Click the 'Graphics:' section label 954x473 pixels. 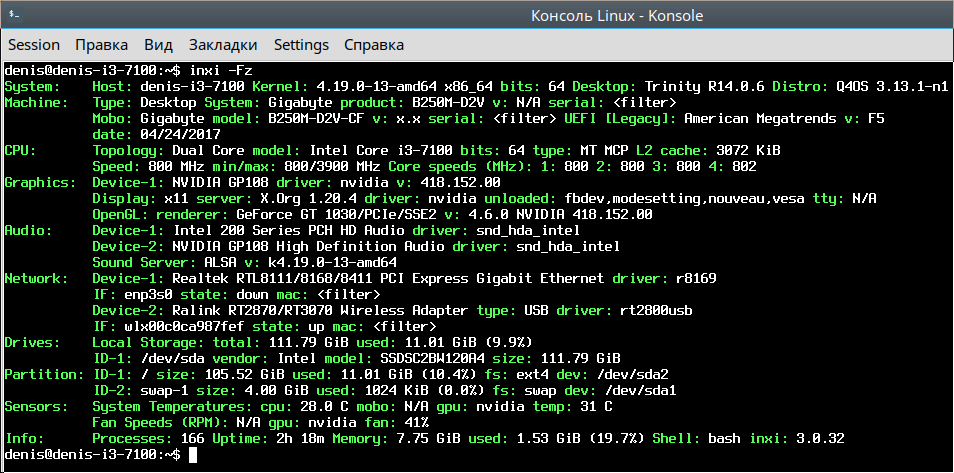40,182
